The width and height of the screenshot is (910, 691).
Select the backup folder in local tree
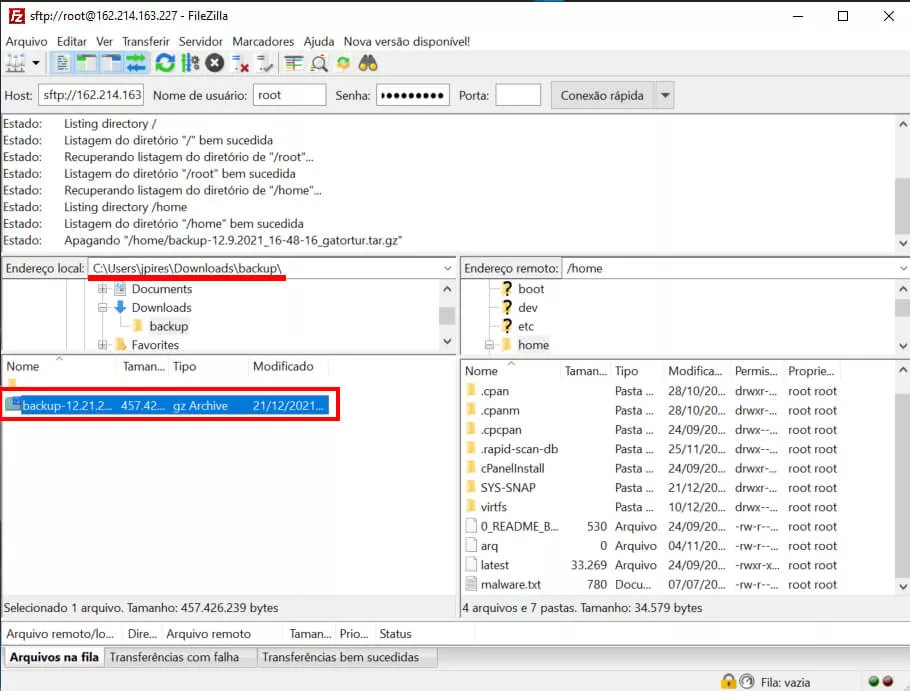(x=168, y=326)
